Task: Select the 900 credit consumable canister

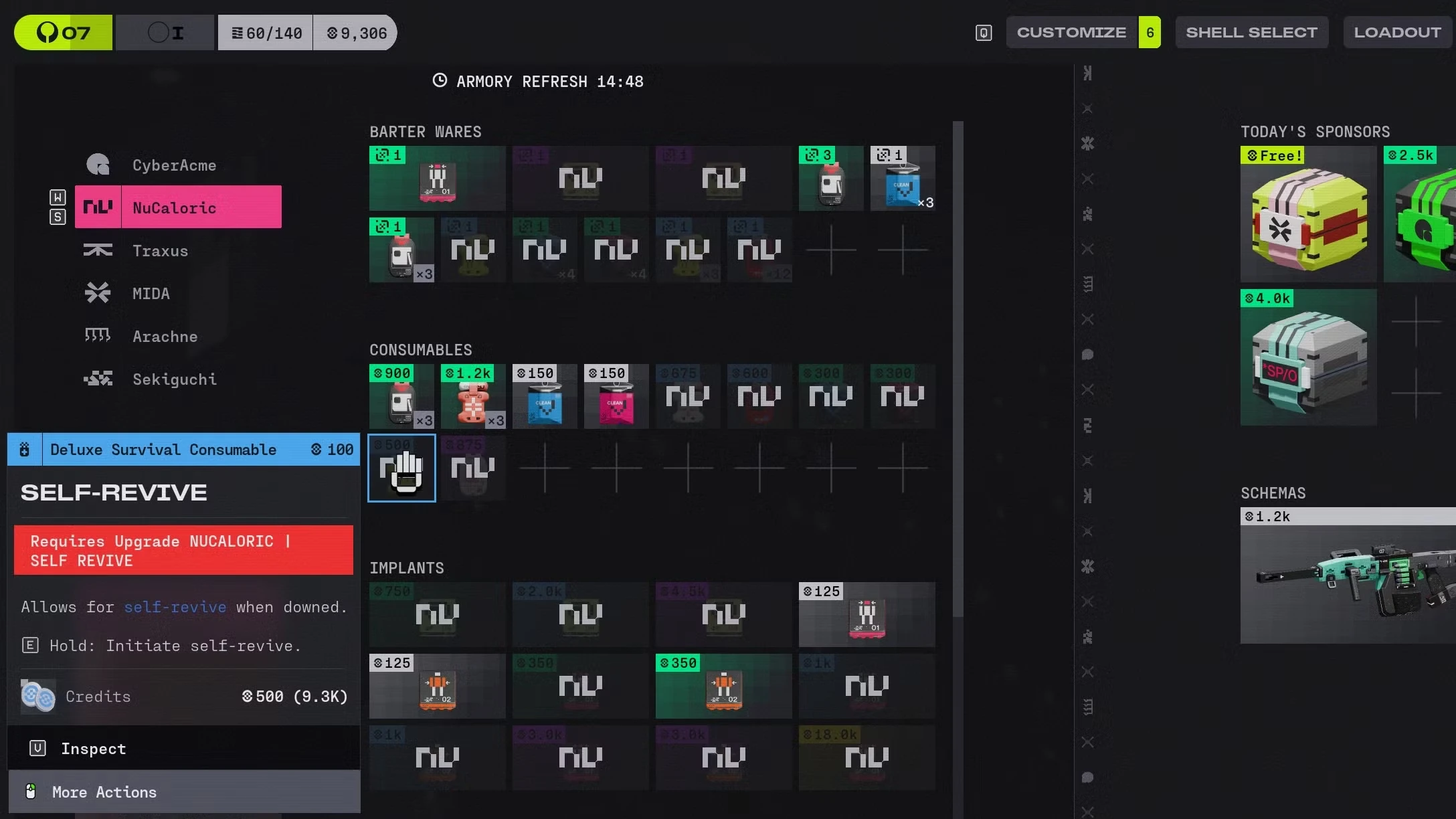Action: click(401, 396)
